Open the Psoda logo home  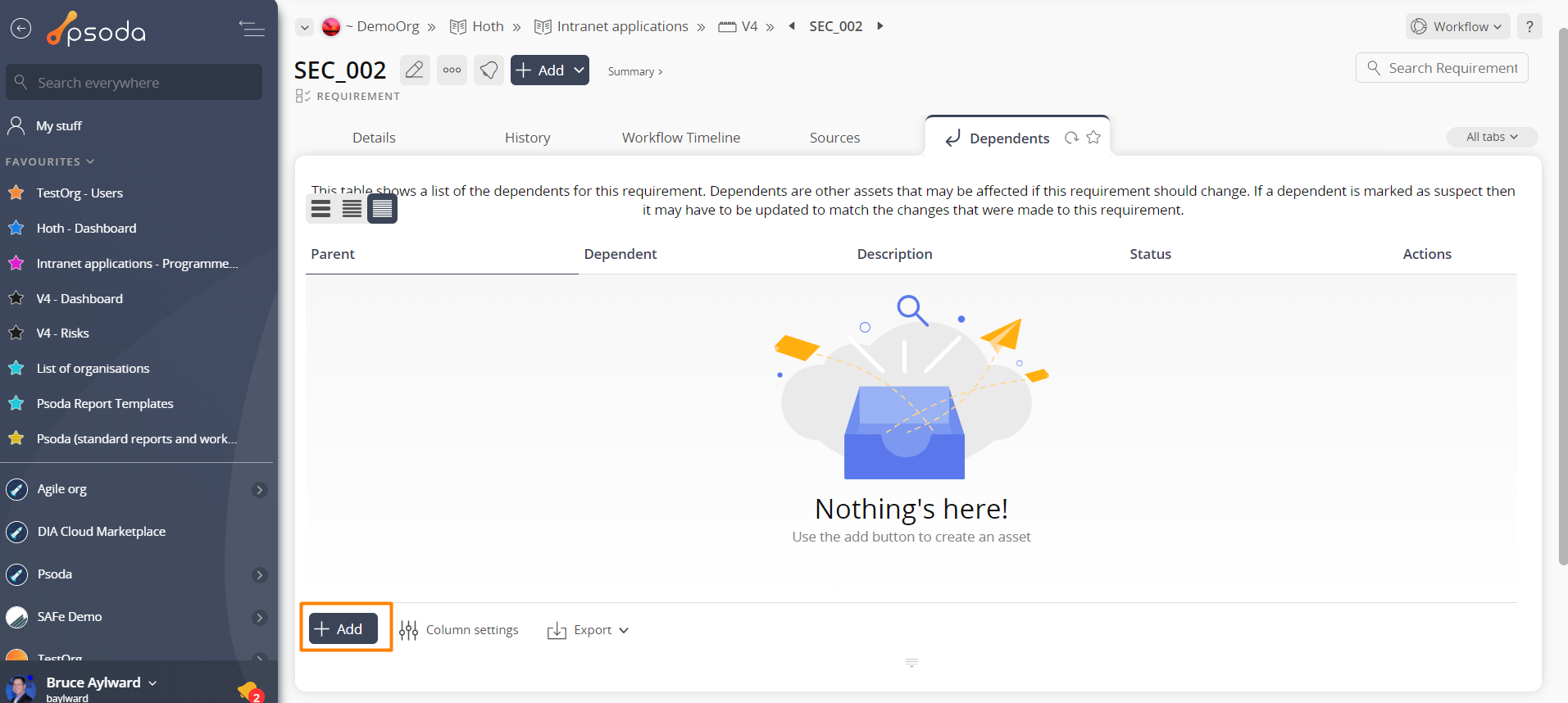coord(96,29)
